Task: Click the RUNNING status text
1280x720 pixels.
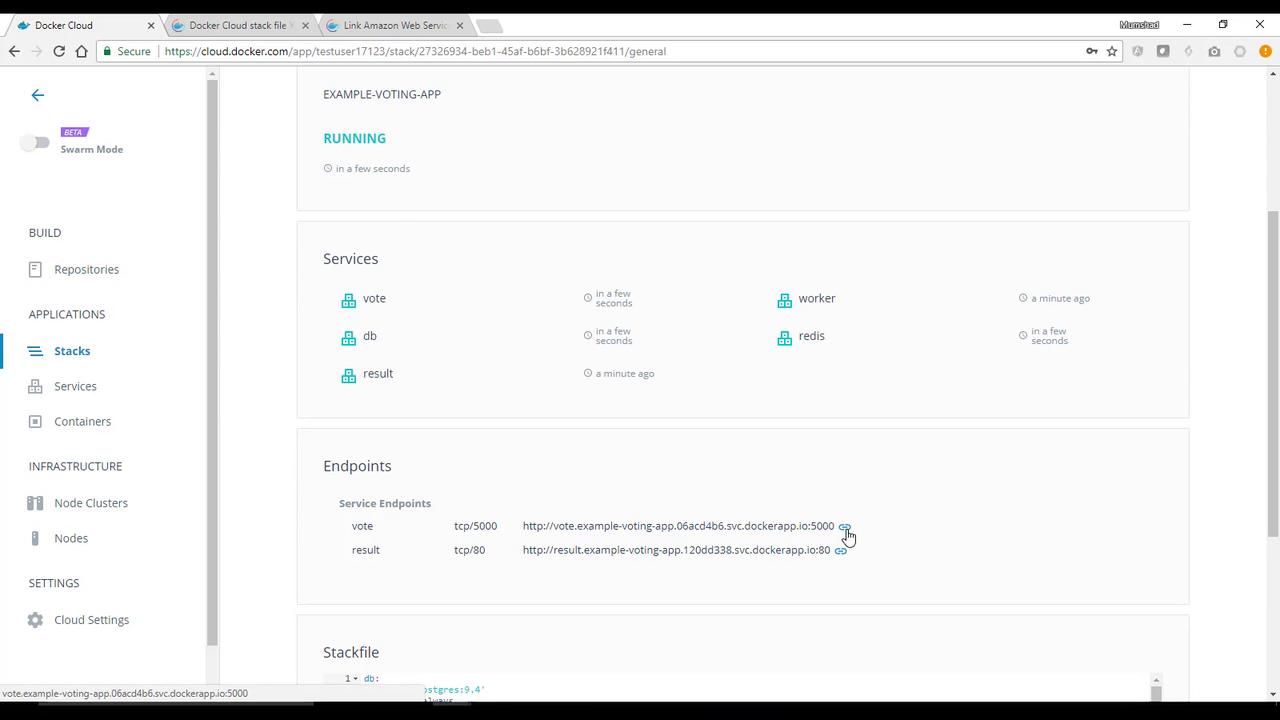Action: point(354,138)
